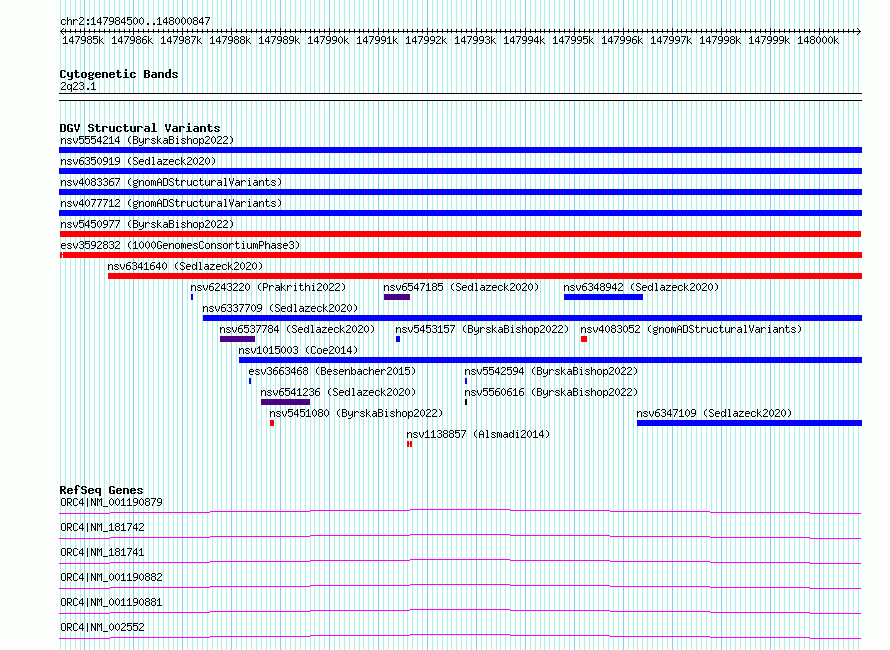Open nsv4083367 (gnomADStructuralVariants) label
The image size is (890, 650).
pos(171,182)
